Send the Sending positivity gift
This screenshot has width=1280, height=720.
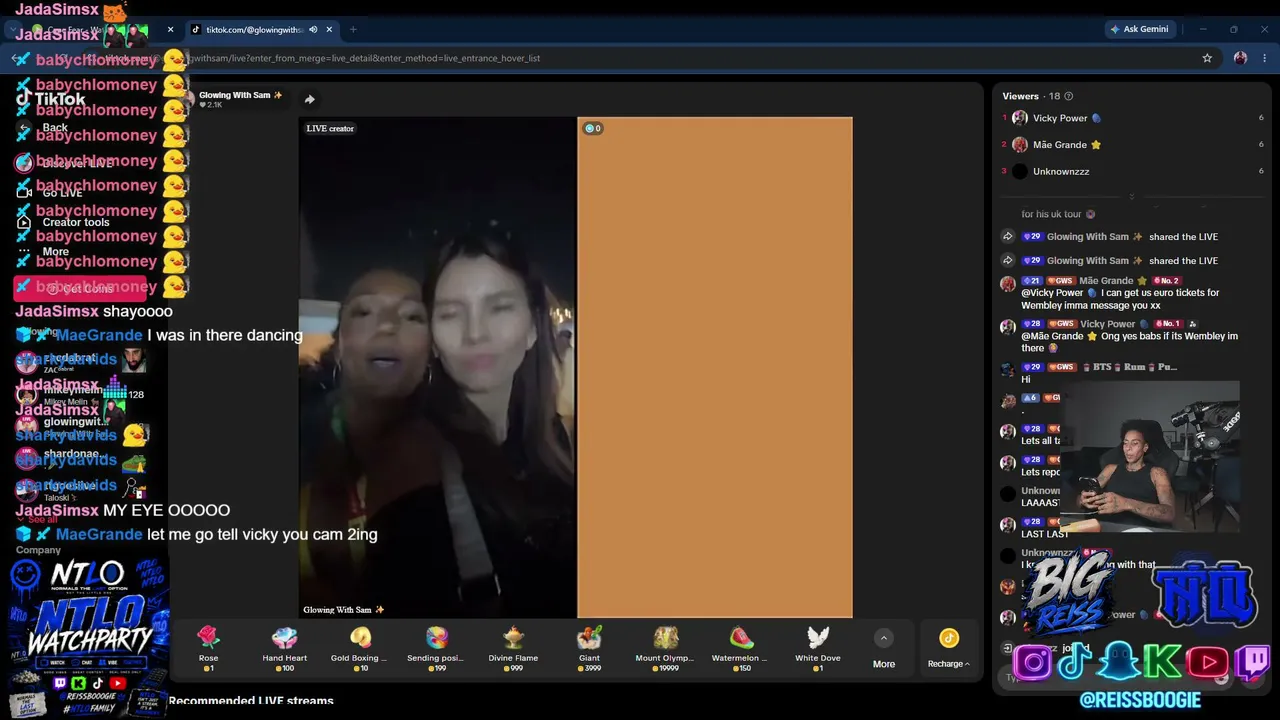tap(436, 648)
